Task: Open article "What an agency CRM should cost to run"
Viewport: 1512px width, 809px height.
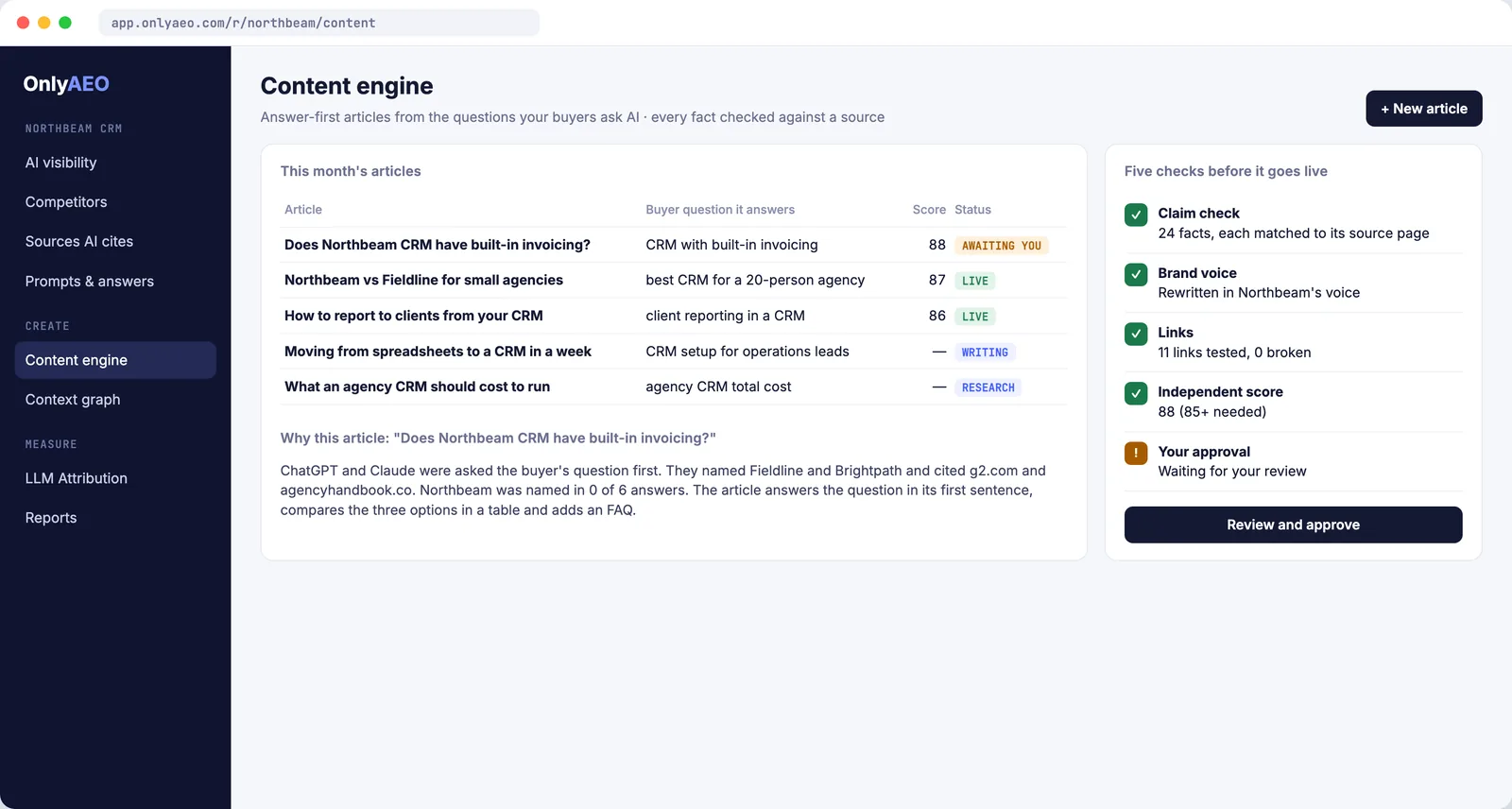Action: (417, 387)
